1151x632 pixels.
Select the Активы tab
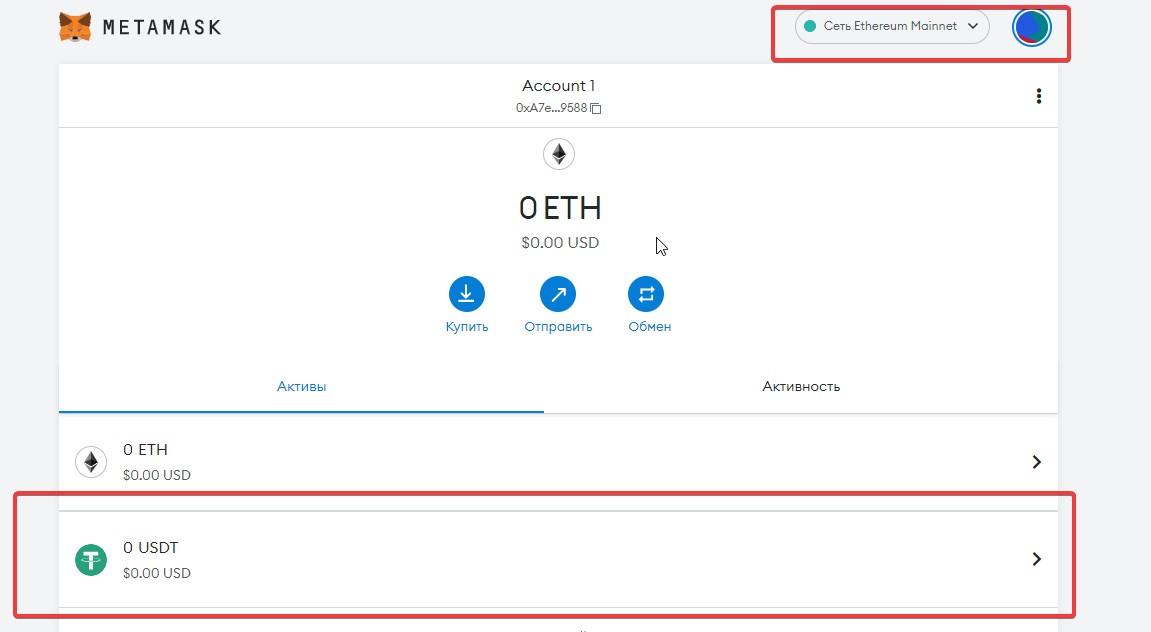click(302, 386)
